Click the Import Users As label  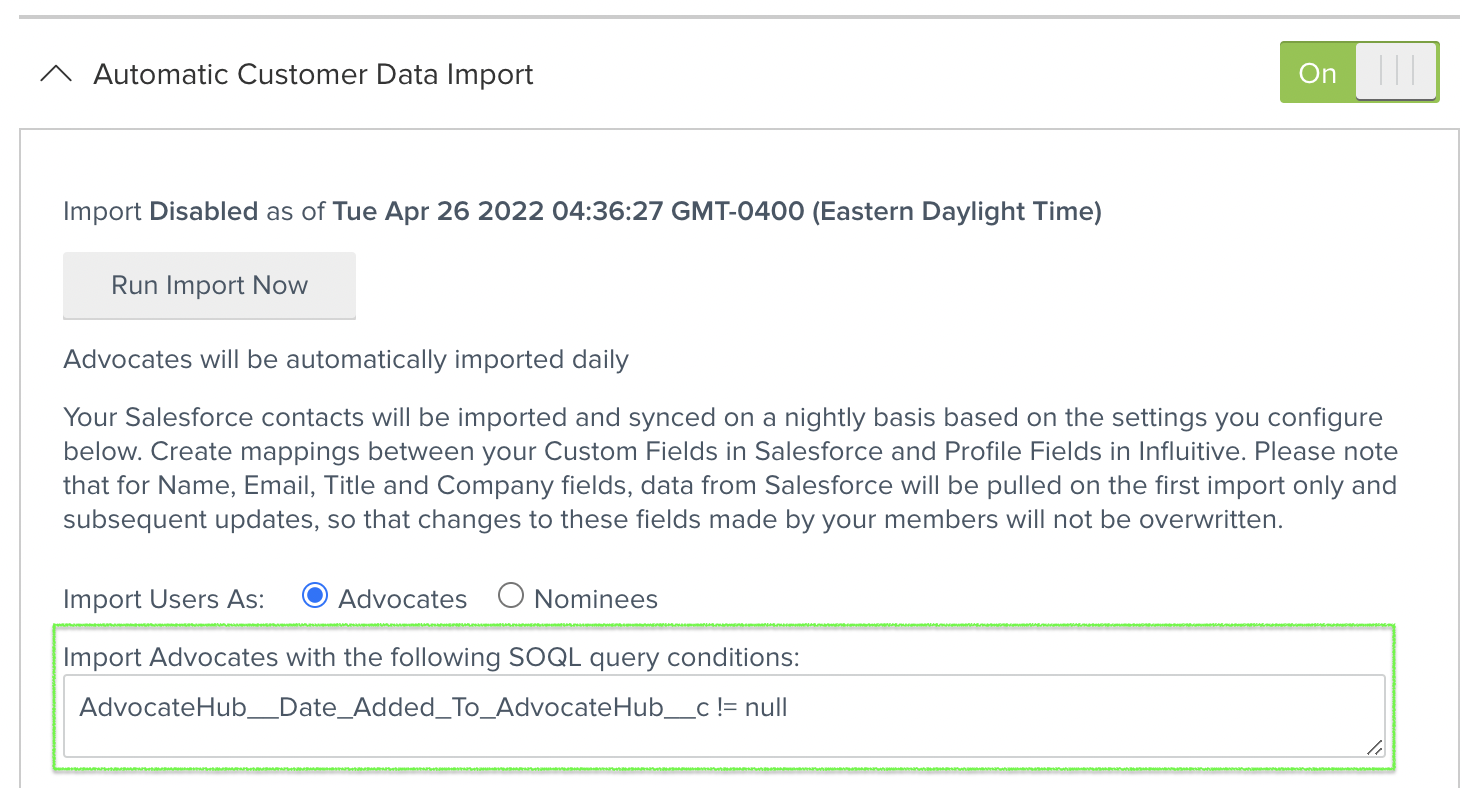point(163,599)
